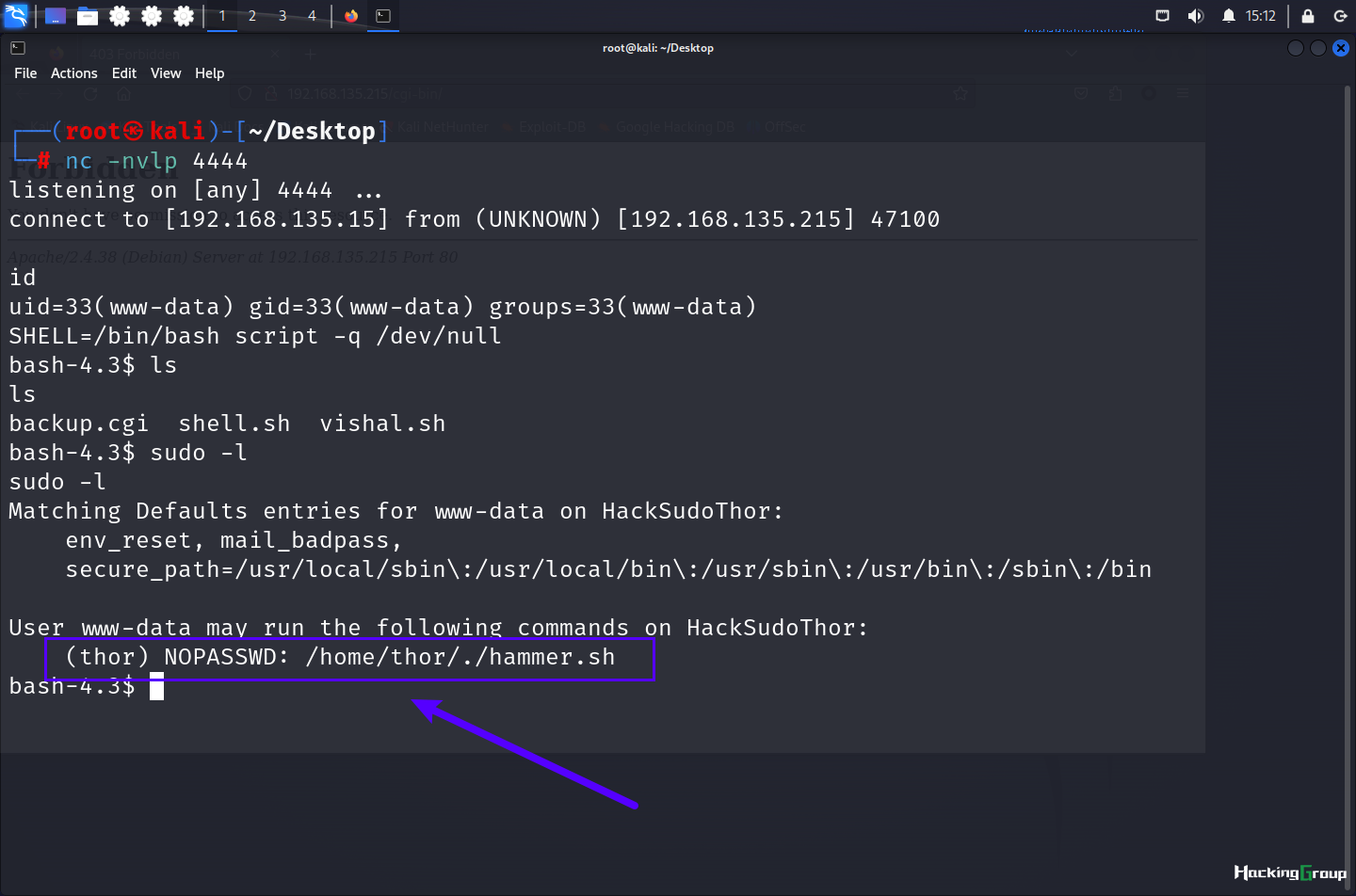Show notifications via the bell icon
1356x896 pixels.
(1229, 16)
